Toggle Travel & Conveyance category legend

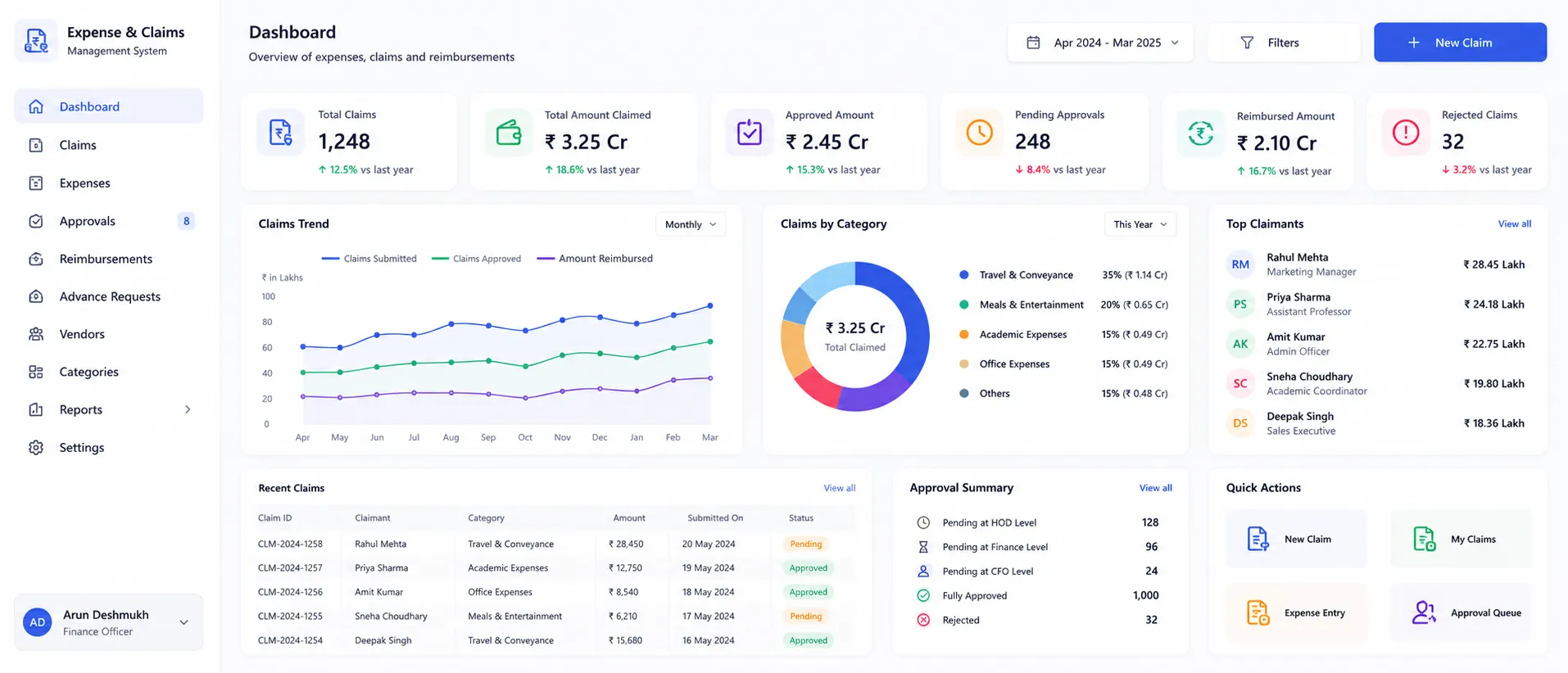[1017, 275]
